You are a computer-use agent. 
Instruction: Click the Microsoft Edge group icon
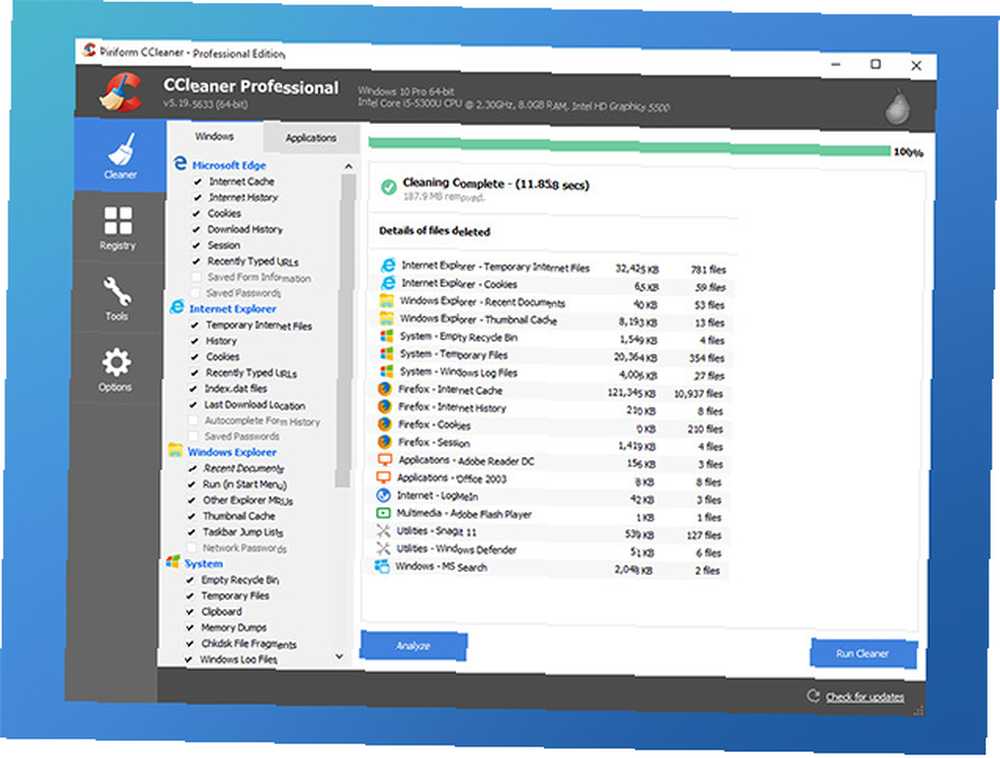click(180, 164)
